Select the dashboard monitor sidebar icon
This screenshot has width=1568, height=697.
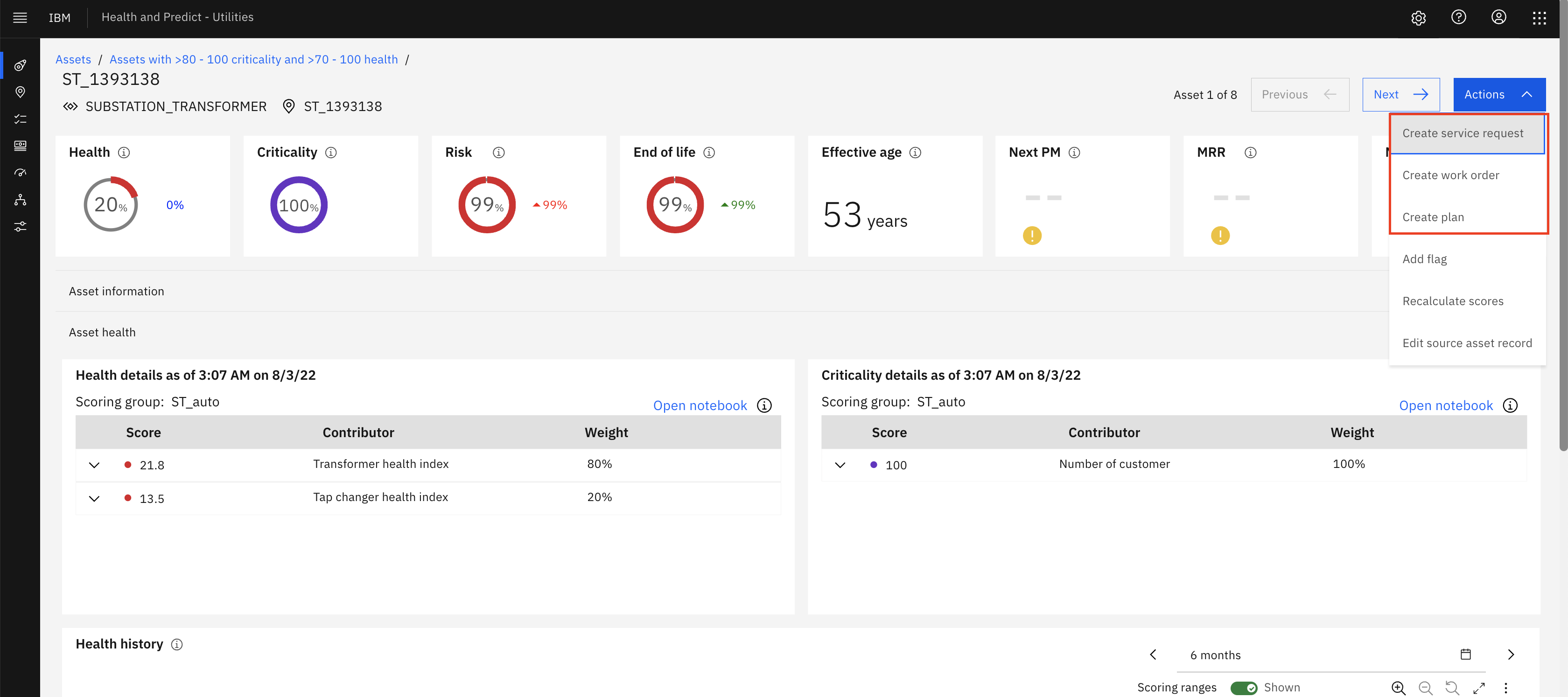coord(20,146)
